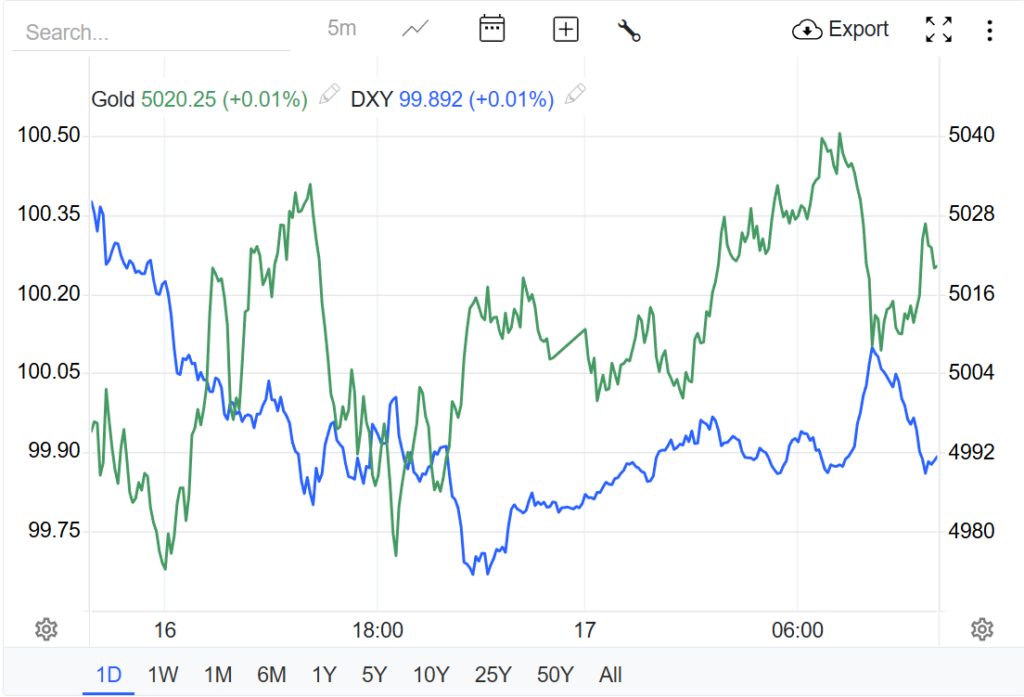Click the plus icon to add comparison
Screen dimensions: 1024x697
566,29
